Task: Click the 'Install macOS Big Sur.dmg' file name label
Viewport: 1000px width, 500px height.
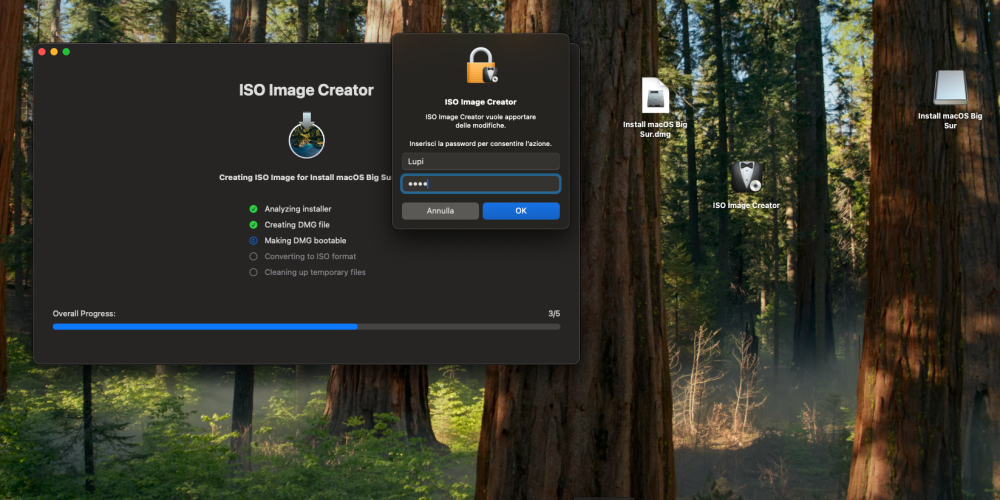Action: pos(655,129)
